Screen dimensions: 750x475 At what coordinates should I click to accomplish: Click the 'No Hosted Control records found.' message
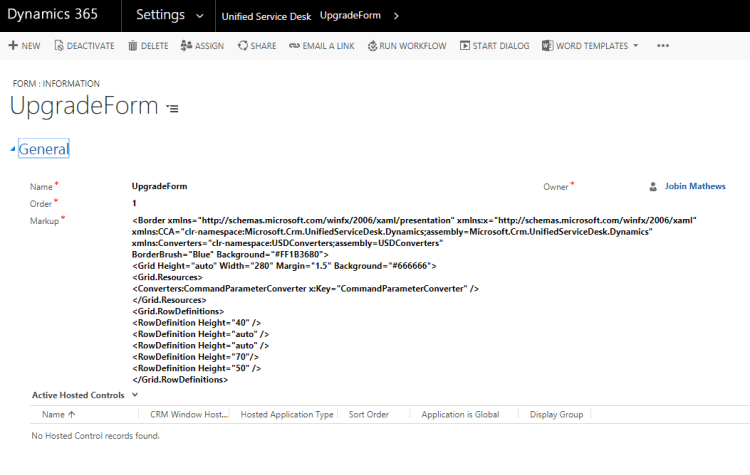pos(95,436)
